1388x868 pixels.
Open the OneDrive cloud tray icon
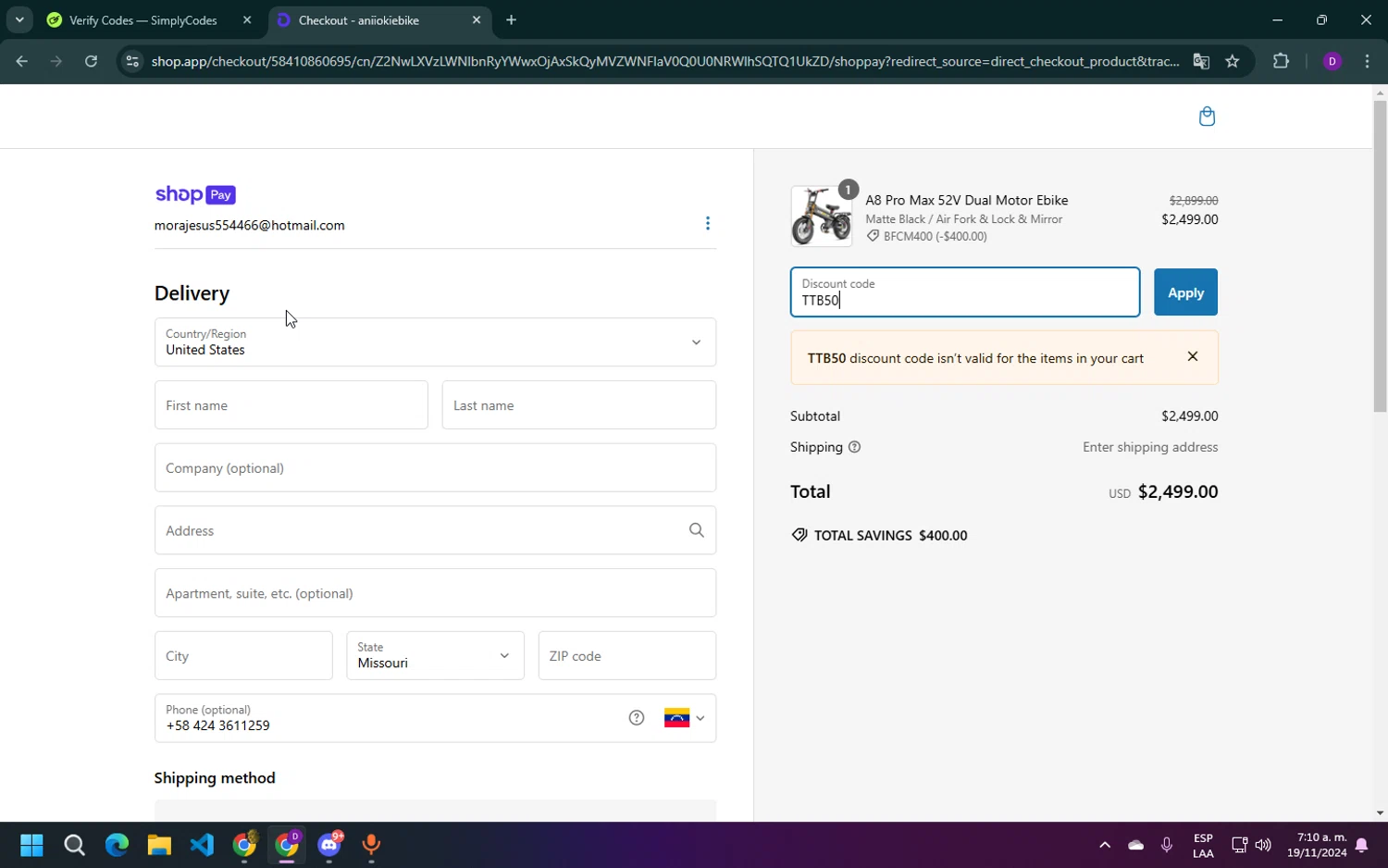click(x=1135, y=845)
